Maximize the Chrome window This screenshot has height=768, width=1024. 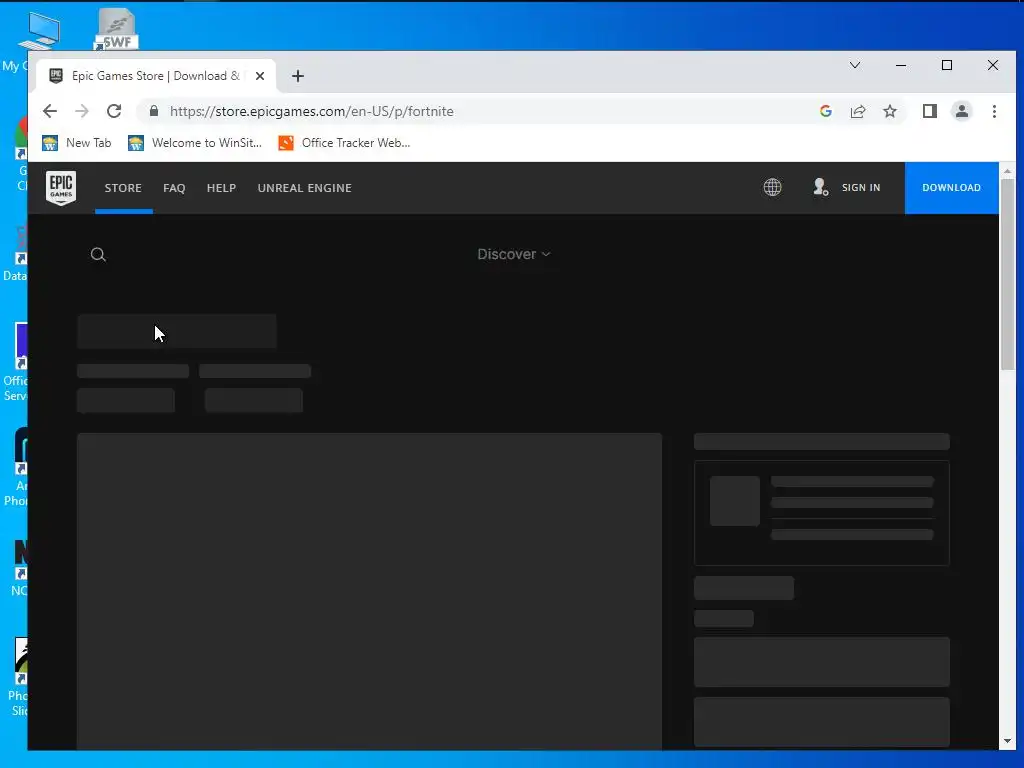[x=946, y=65]
